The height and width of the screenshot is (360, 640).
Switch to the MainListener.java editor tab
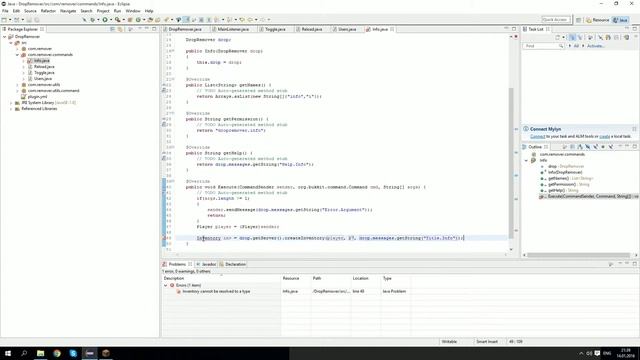(x=233, y=29)
